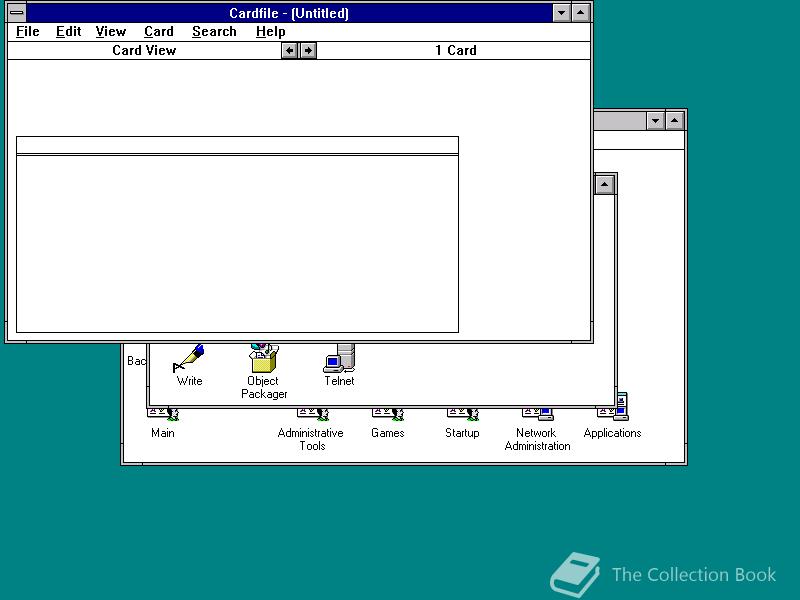
Task: Maximize the Cardfile window
Action: point(581,13)
